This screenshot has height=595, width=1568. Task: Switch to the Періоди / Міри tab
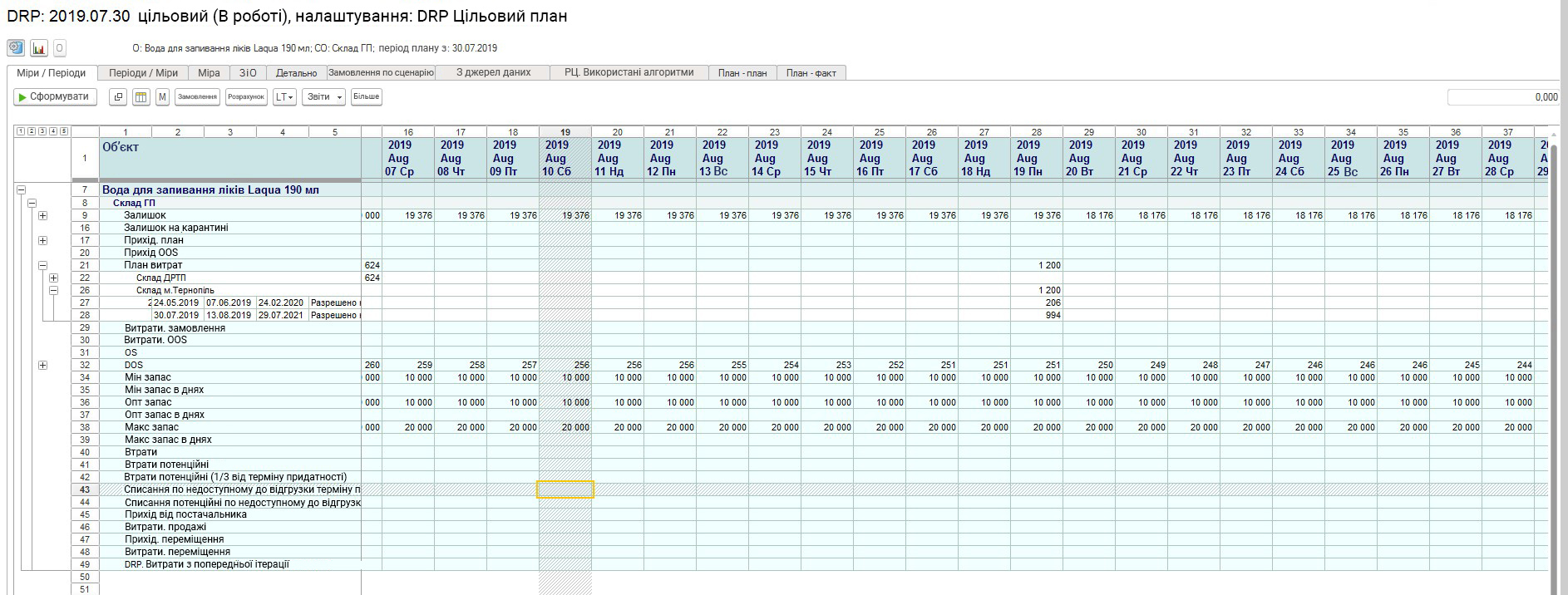click(x=143, y=73)
